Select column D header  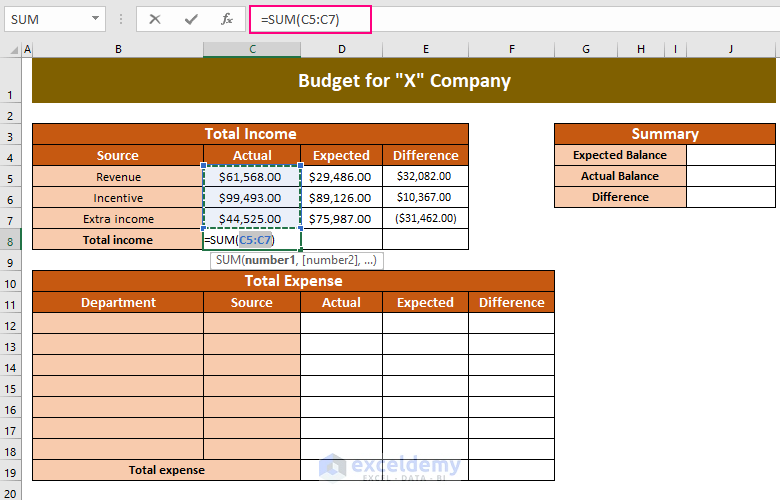(342, 49)
